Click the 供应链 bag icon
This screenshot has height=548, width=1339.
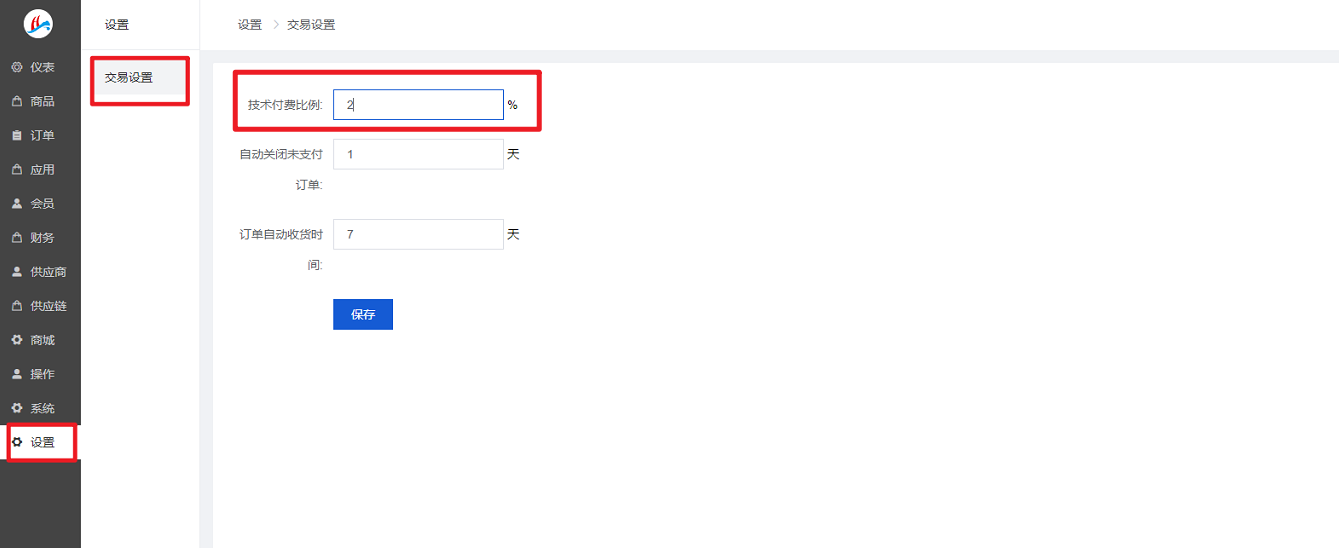coord(16,306)
